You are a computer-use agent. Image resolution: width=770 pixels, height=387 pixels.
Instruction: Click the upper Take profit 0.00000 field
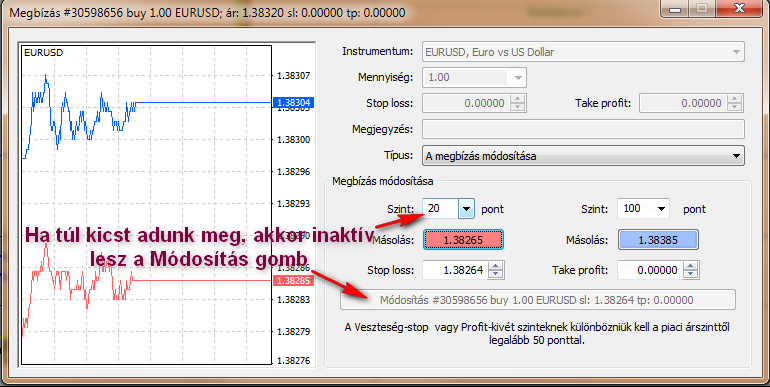click(x=683, y=103)
